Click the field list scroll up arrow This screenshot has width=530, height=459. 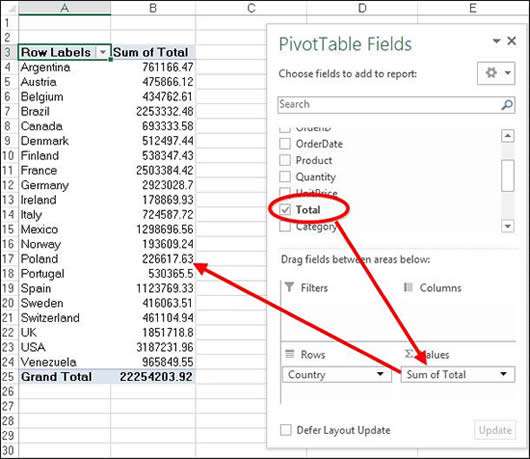tap(507, 136)
